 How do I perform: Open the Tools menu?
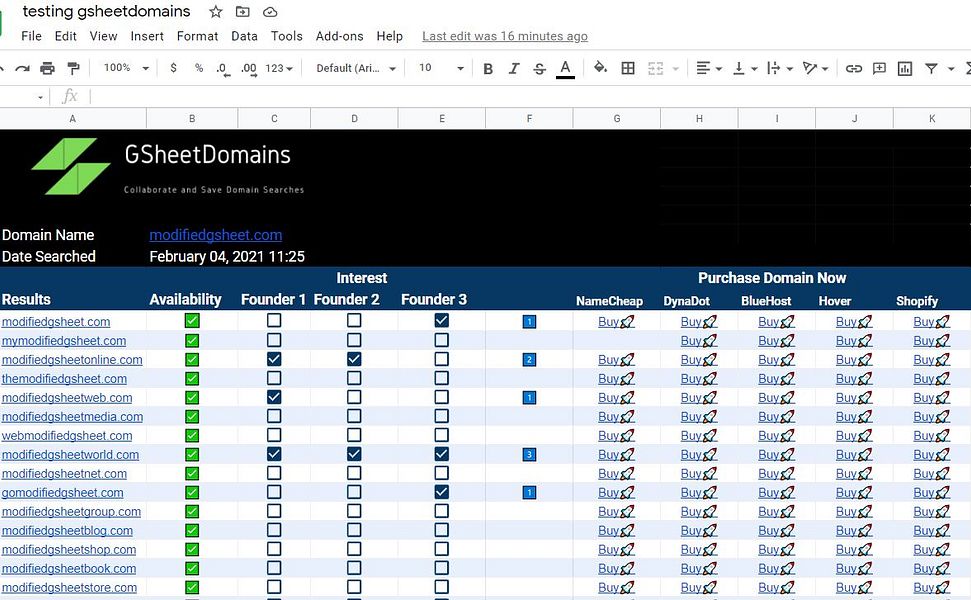(x=287, y=36)
